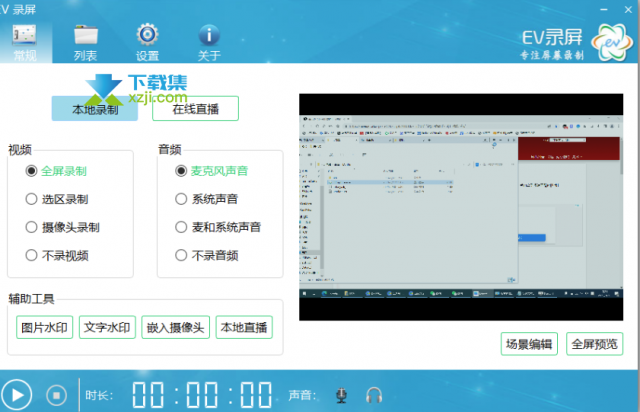Open the 文字水印 tool
The width and height of the screenshot is (640, 412).
click(107, 327)
